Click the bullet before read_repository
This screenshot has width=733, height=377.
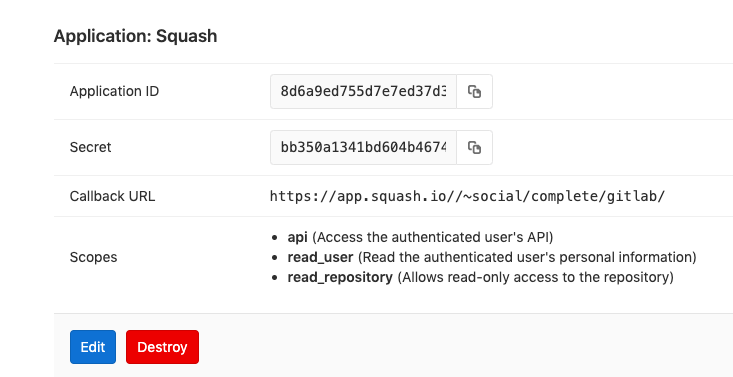tap(275, 278)
